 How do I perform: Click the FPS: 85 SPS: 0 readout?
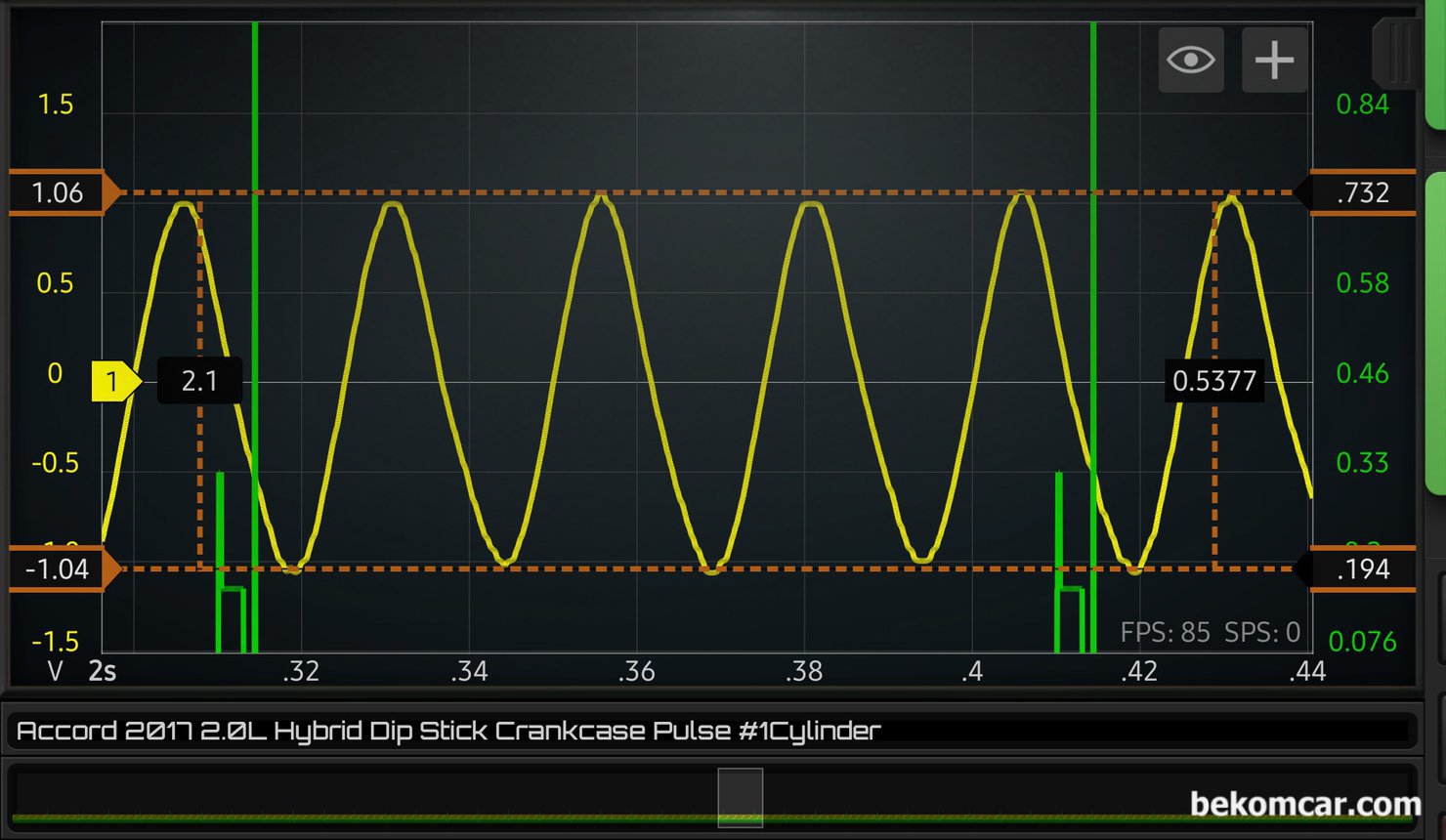tap(1210, 633)
